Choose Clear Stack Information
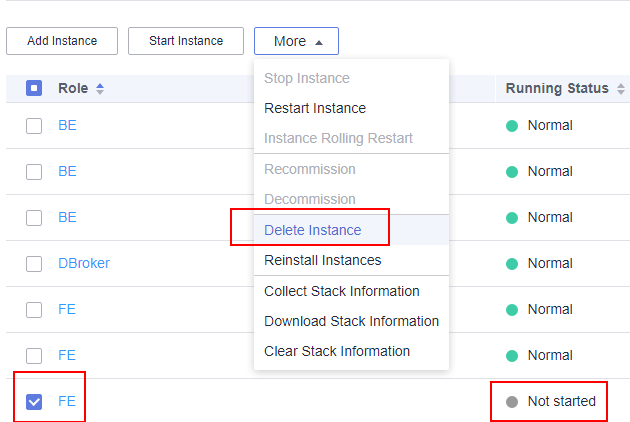This screenshot has height=422, width=630. pyautogui.click(x=336, y=351)
